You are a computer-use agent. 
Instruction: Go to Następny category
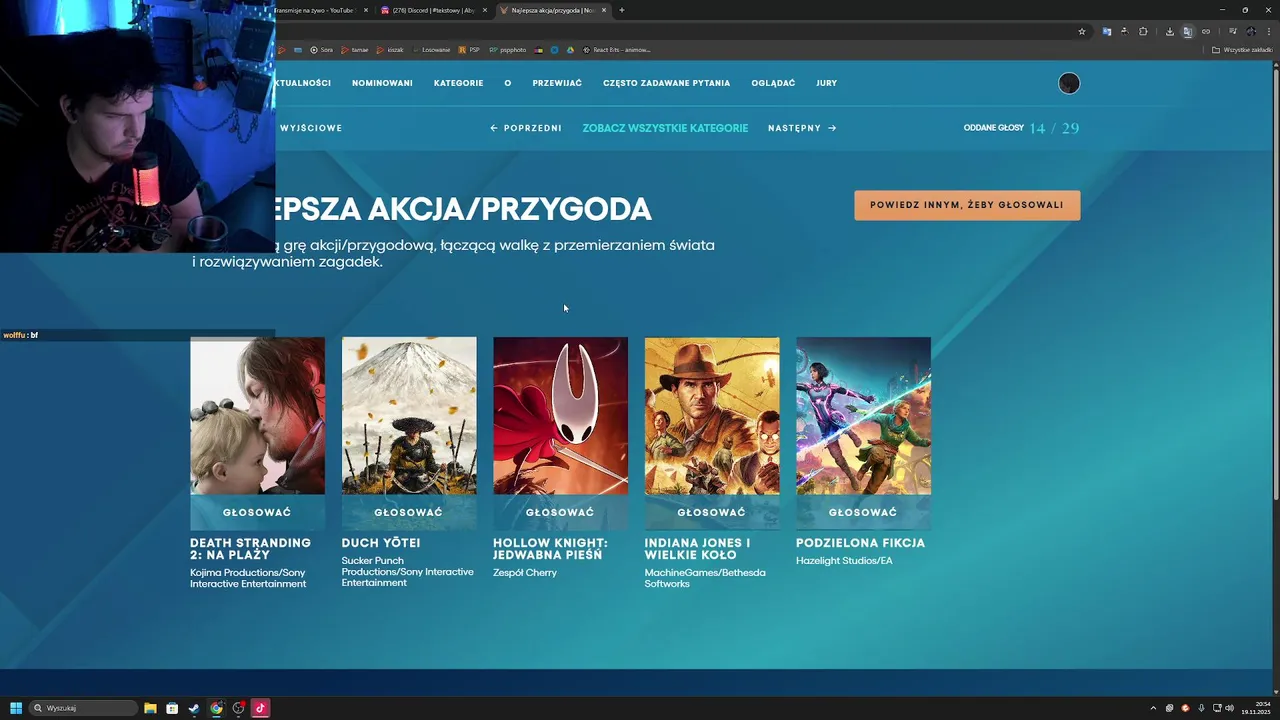(802, 128)
